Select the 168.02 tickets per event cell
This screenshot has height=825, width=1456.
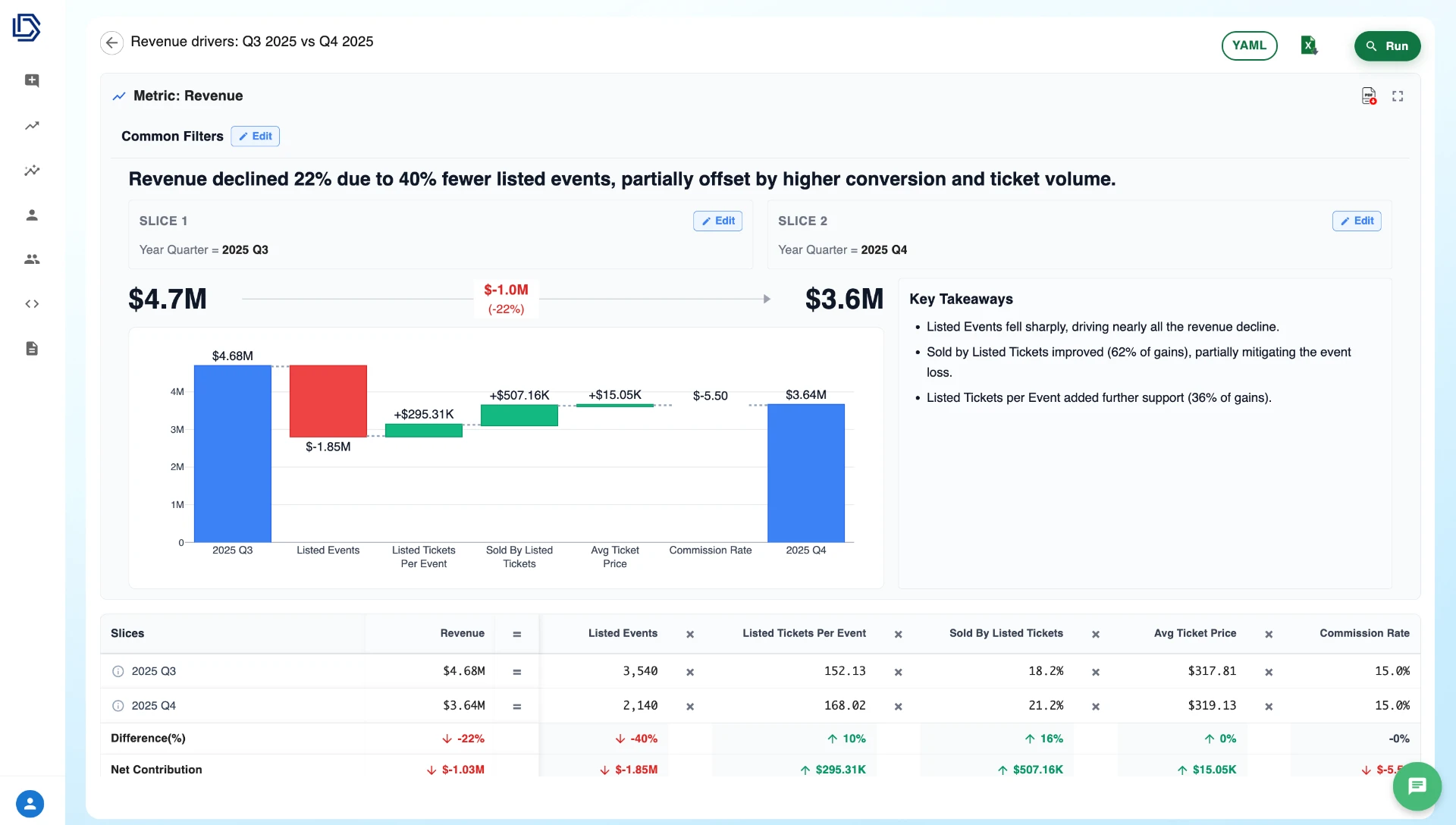(845, 706)
